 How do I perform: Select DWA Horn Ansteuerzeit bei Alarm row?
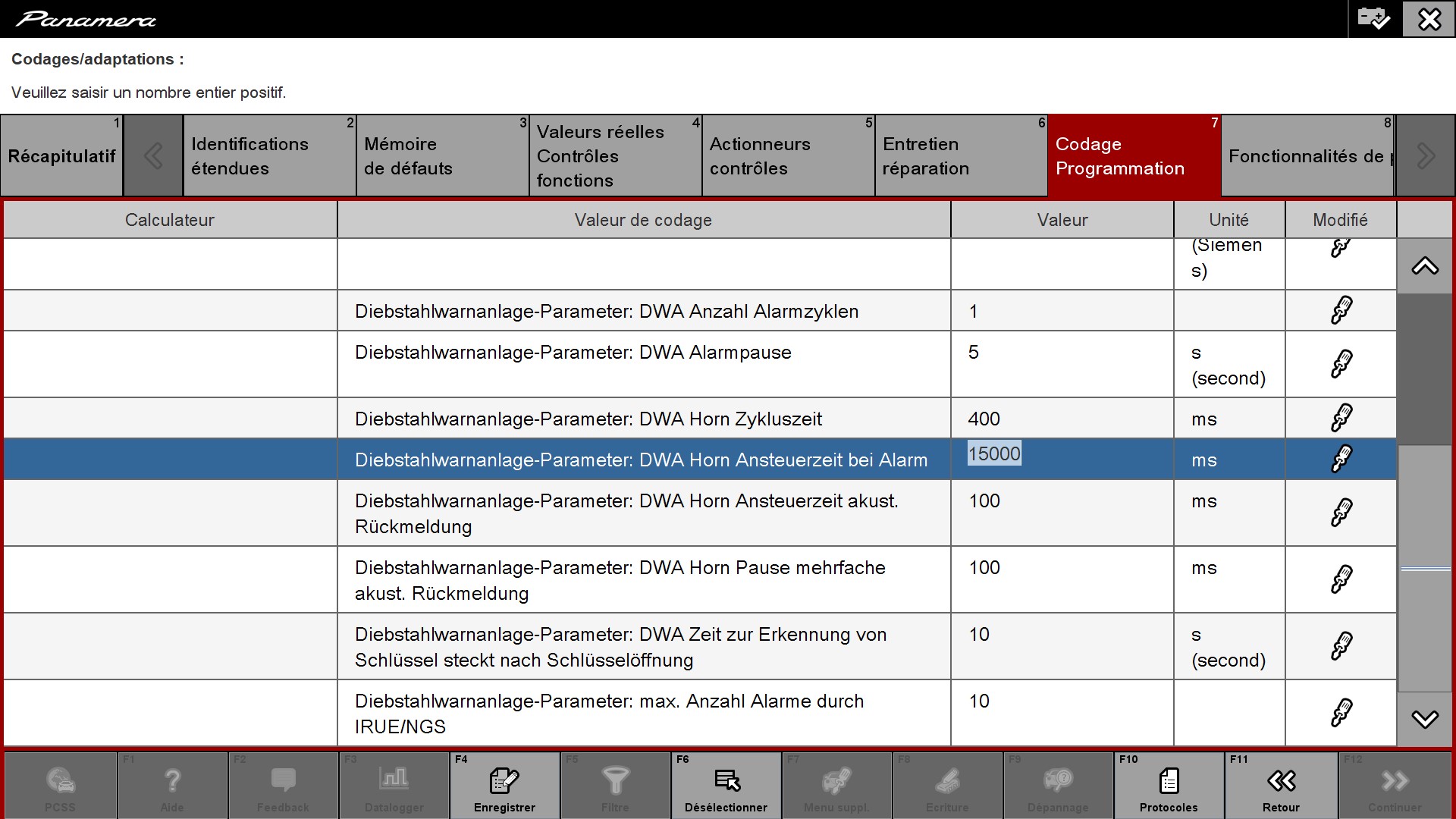point(700,459)
